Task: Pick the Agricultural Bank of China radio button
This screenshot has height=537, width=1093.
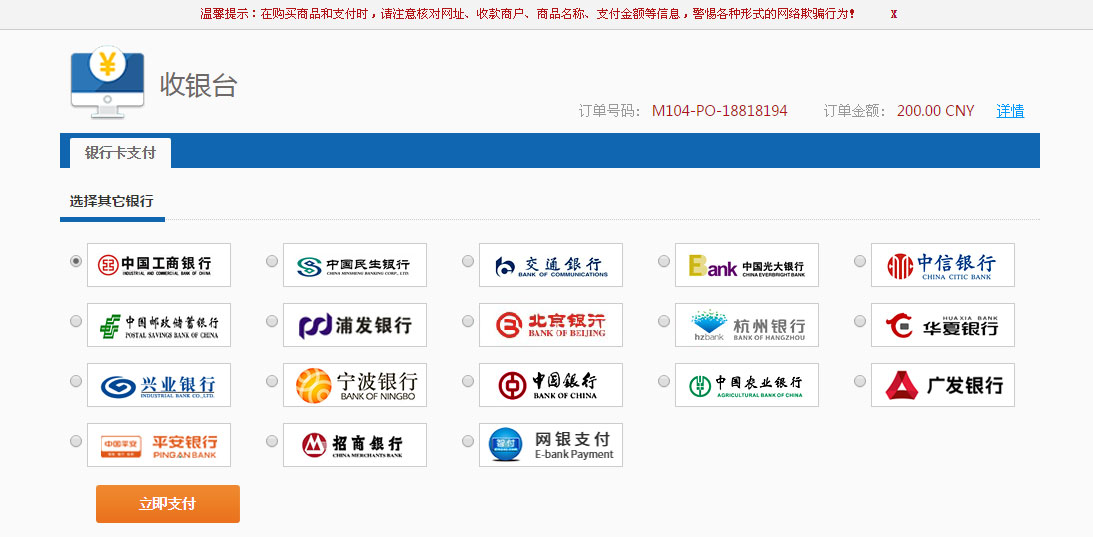Action: pyautogui.click(x=664, y=381)
